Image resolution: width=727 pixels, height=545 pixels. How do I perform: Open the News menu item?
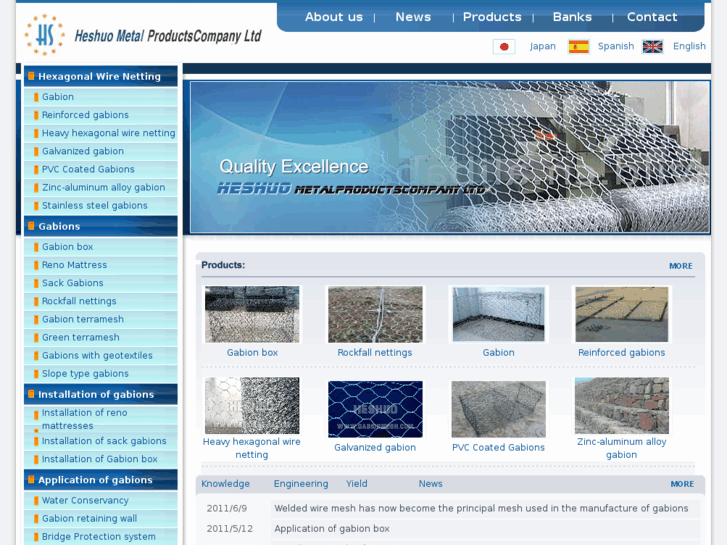[x=413, y=17]
